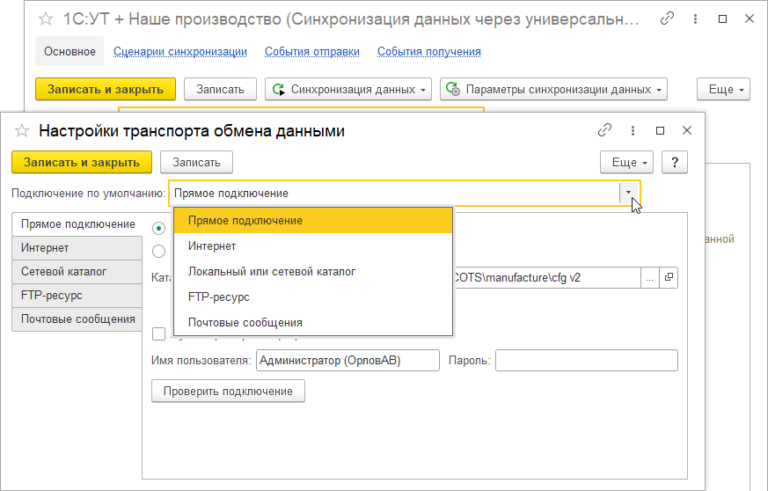Viewport: 768px width, 491px height.
Task: Click the favorite star in the main window title
Action: click(x=45, y=19)
